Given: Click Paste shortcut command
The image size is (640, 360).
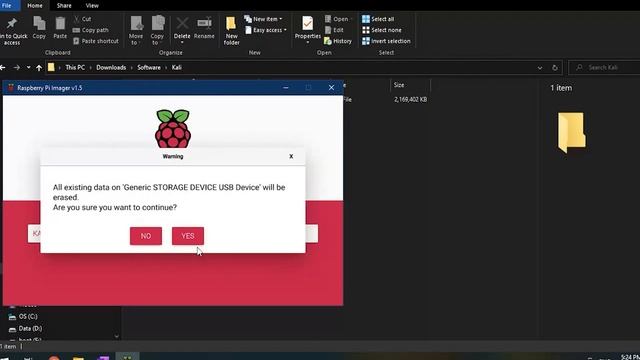Looking at the screenshot, I should coord(96,41).
